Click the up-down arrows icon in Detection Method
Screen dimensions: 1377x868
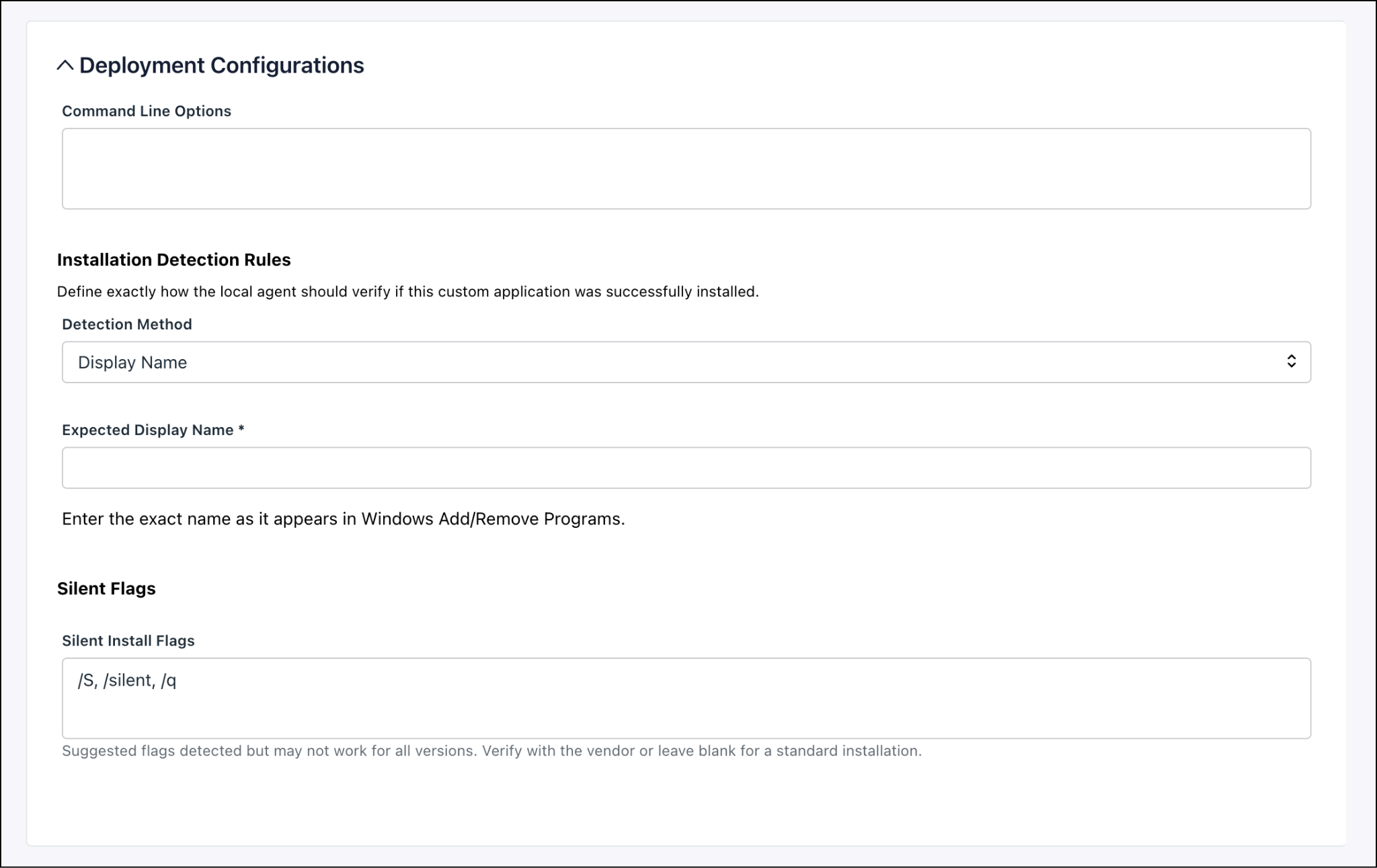tap(1291, 362)
